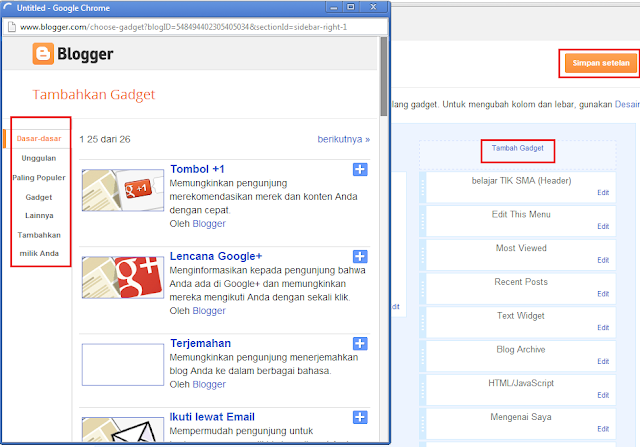Add the Tombol +1 gadget with plus icon
This screenshot has width=640, height=447.
coord(360,169)
